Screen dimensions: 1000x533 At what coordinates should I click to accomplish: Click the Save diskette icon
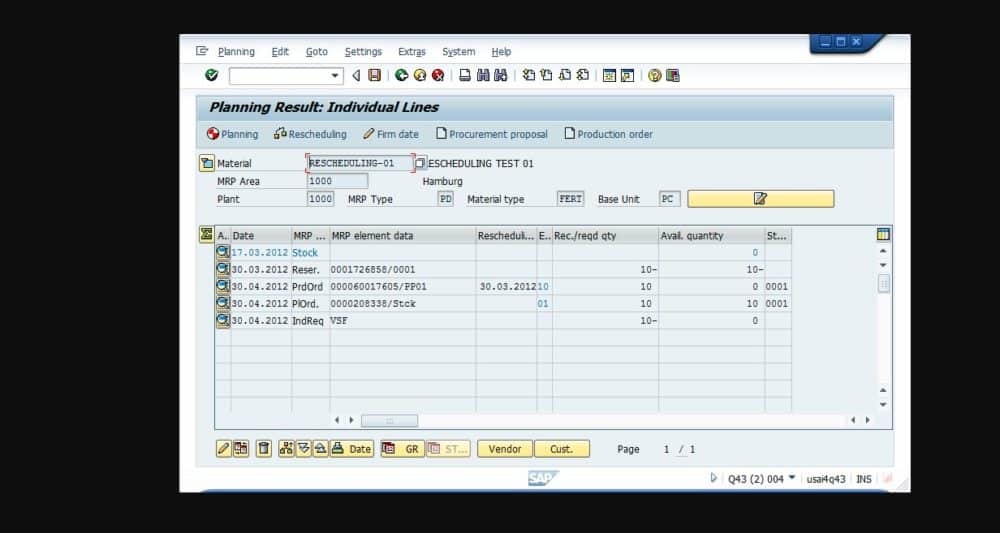(375, 75)
